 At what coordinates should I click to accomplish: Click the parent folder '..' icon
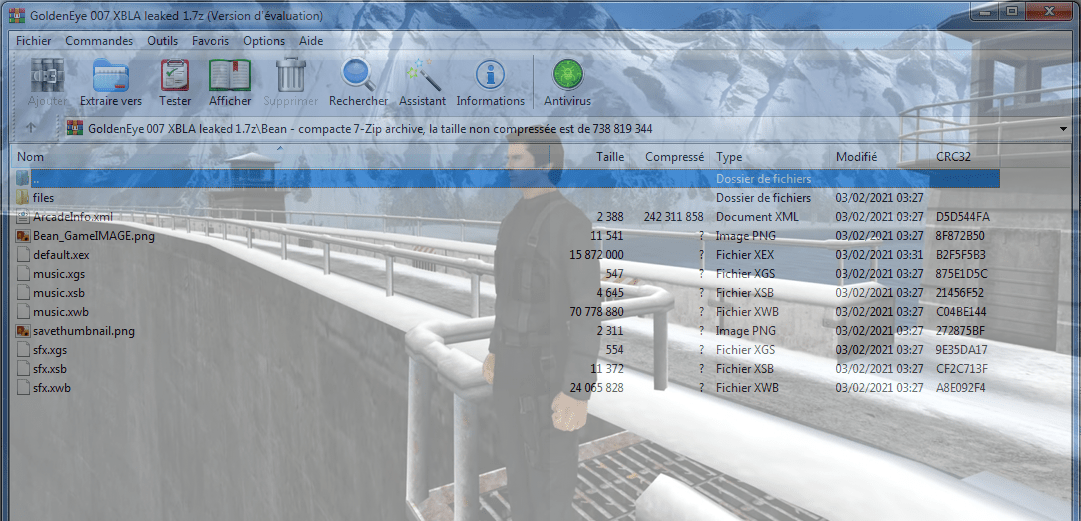(23, 178)
